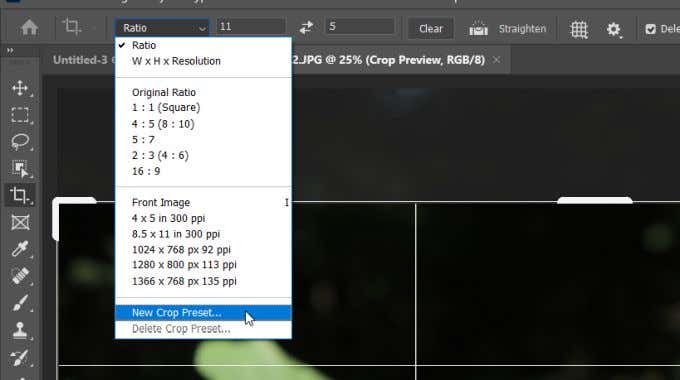Select the Rectangular Marquee tool
The image size is (680, 380).
20,115
